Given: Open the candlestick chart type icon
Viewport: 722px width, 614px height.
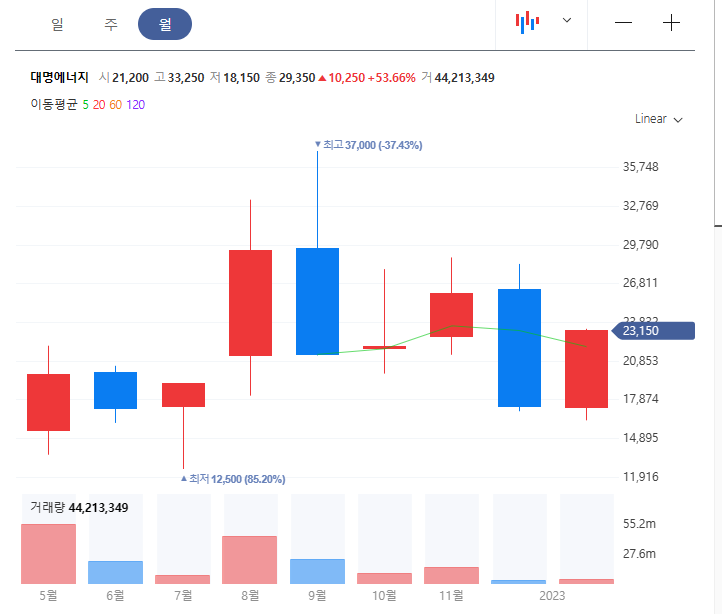Looking at the screenshot, I should click(527, 22).
